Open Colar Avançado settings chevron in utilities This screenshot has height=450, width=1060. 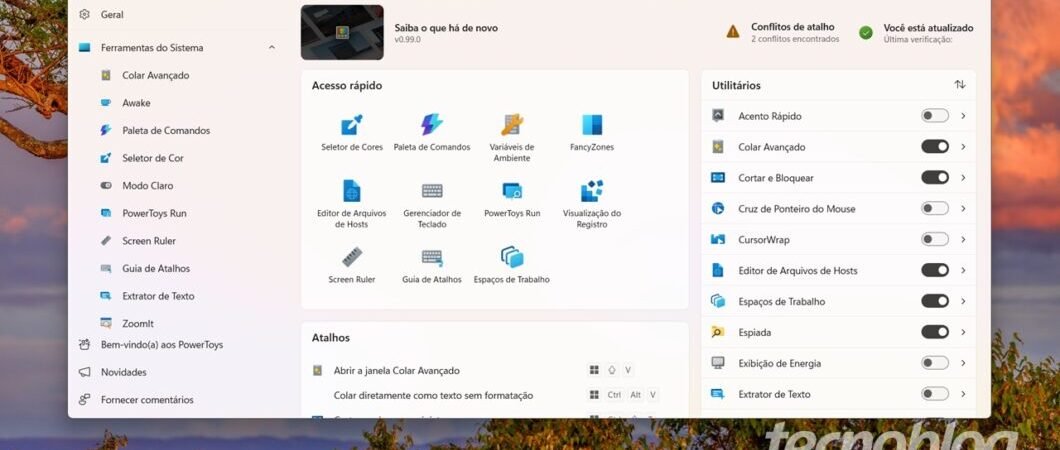[x=963, y=147]
